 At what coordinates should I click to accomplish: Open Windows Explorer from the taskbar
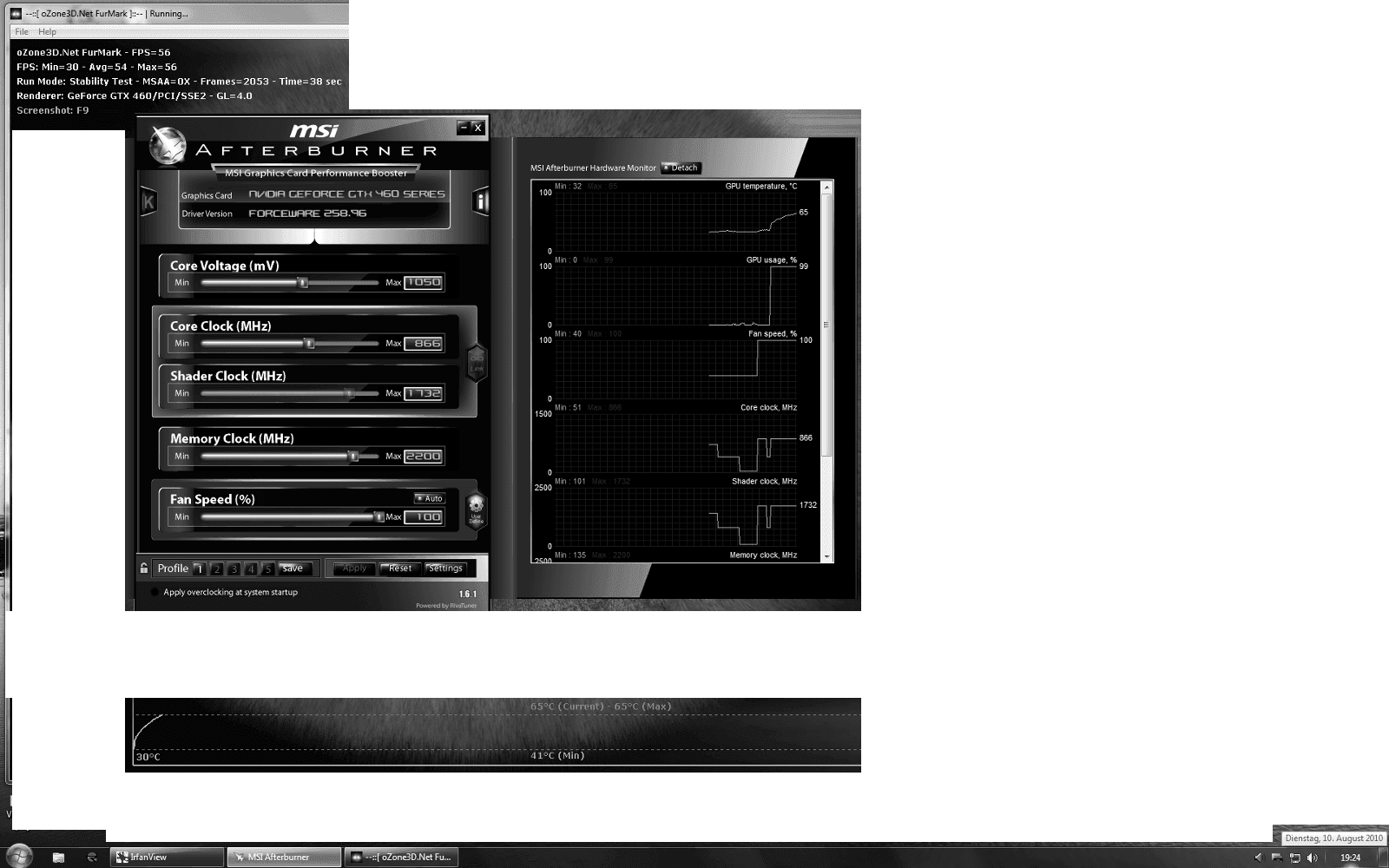58,857
